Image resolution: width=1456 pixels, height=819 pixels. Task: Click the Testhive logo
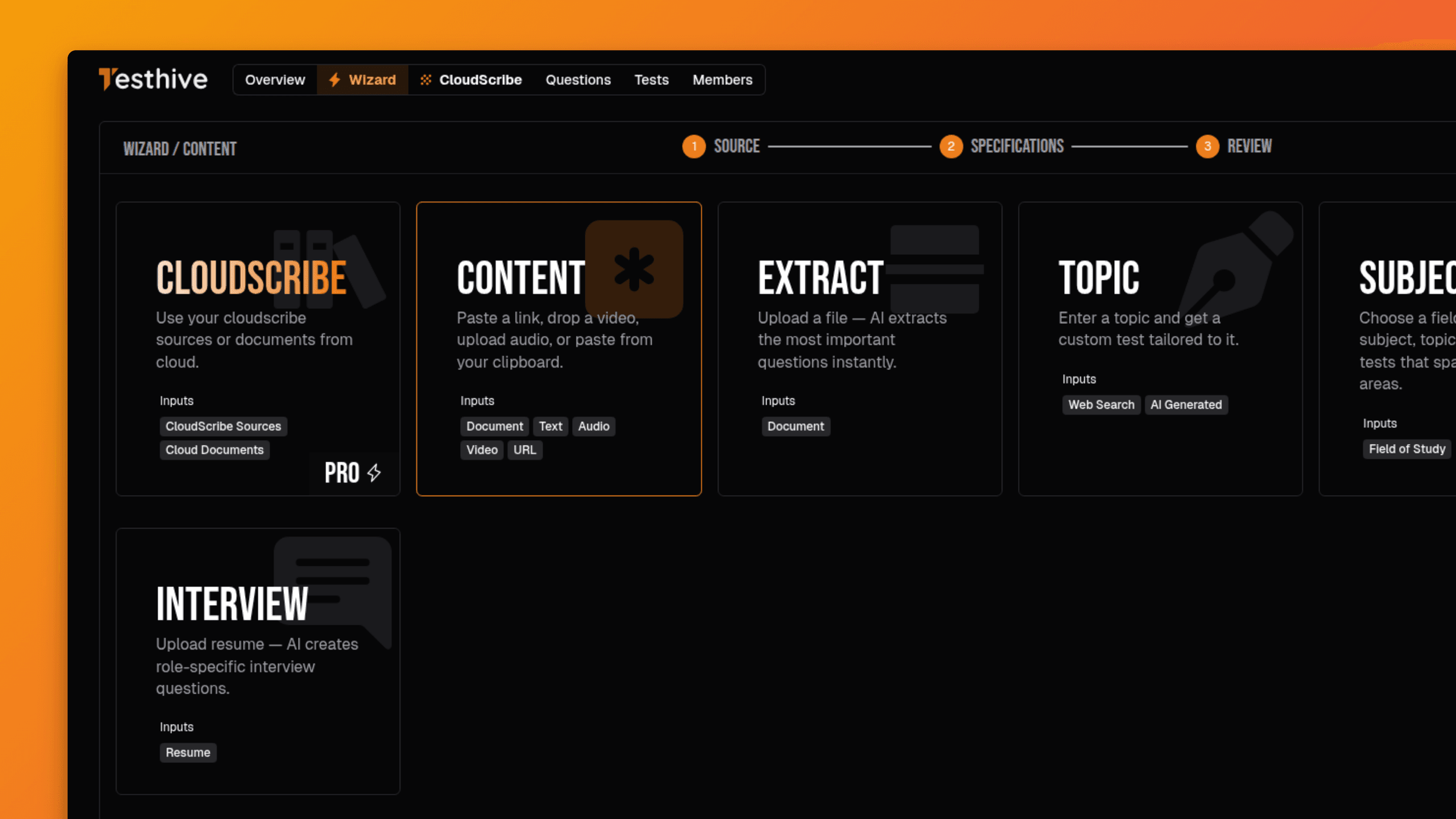click(153, 80)
